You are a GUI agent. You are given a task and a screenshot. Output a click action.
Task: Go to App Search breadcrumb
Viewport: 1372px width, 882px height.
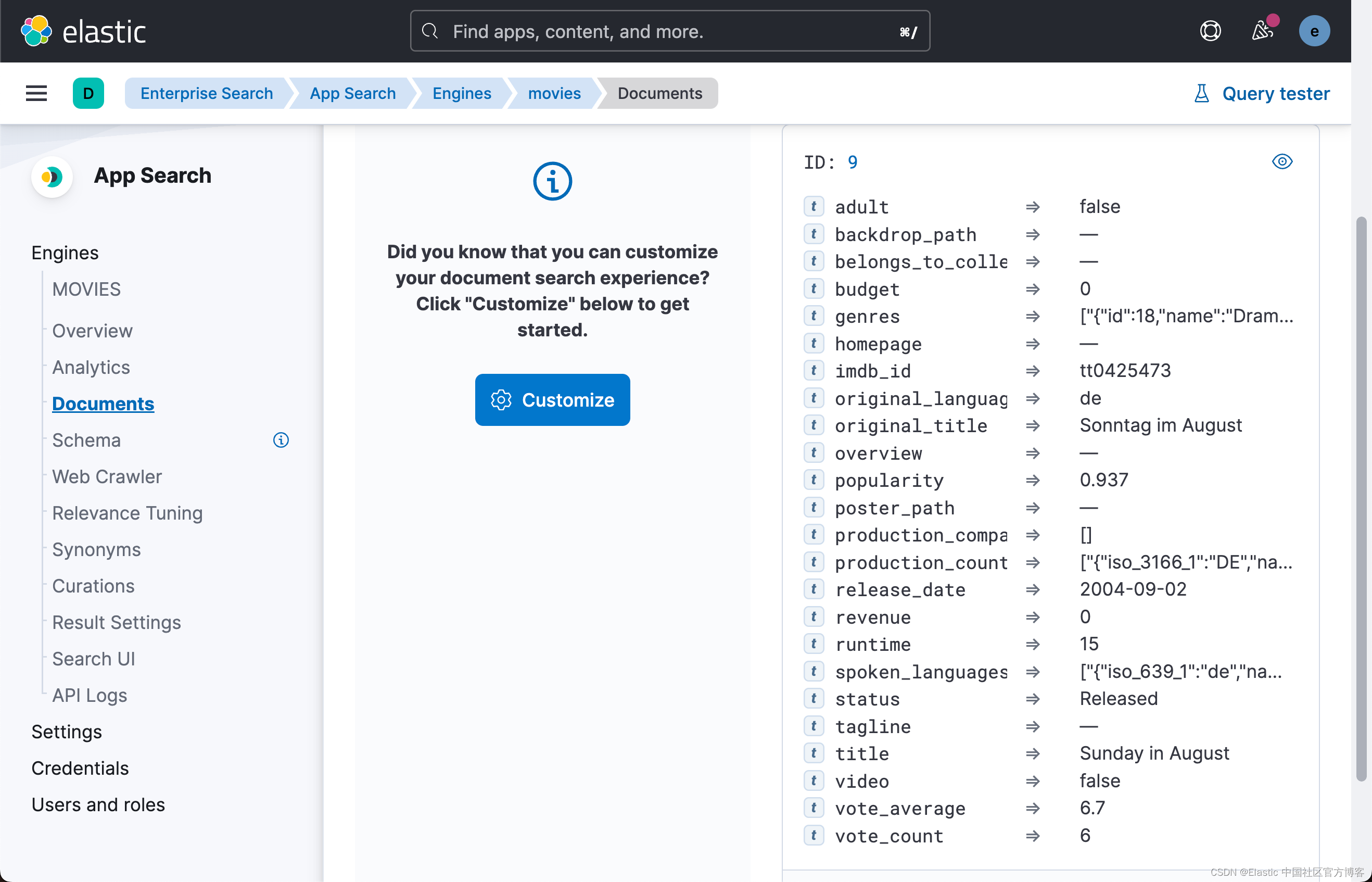point(352,93)
